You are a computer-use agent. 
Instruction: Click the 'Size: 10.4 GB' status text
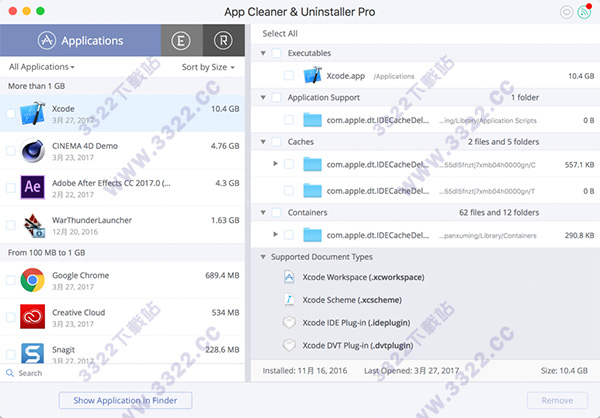(x=564, y=371)
